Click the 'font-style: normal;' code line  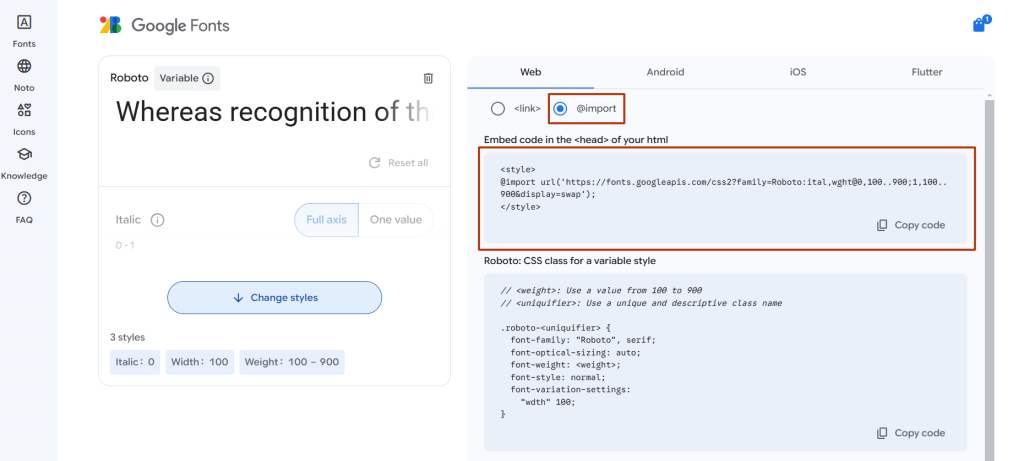(558, 377)
